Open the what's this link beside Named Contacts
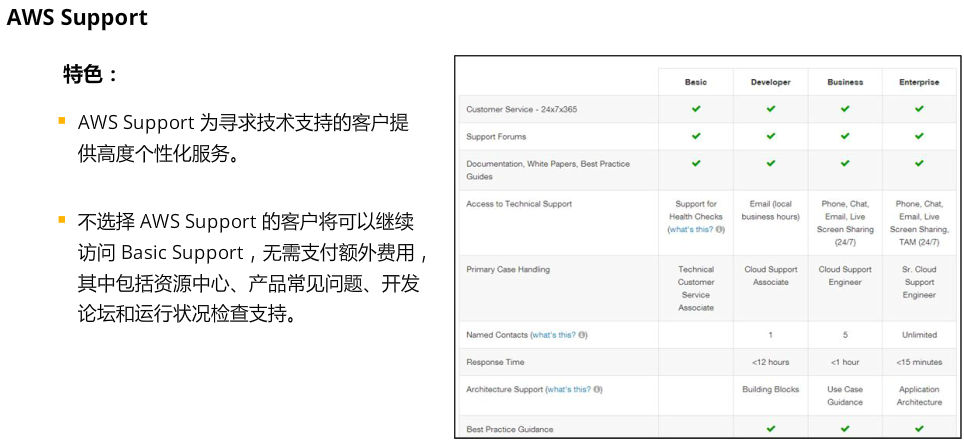This screenshot has height=444, width=964. pyautogui.click(x=553, y=335)
